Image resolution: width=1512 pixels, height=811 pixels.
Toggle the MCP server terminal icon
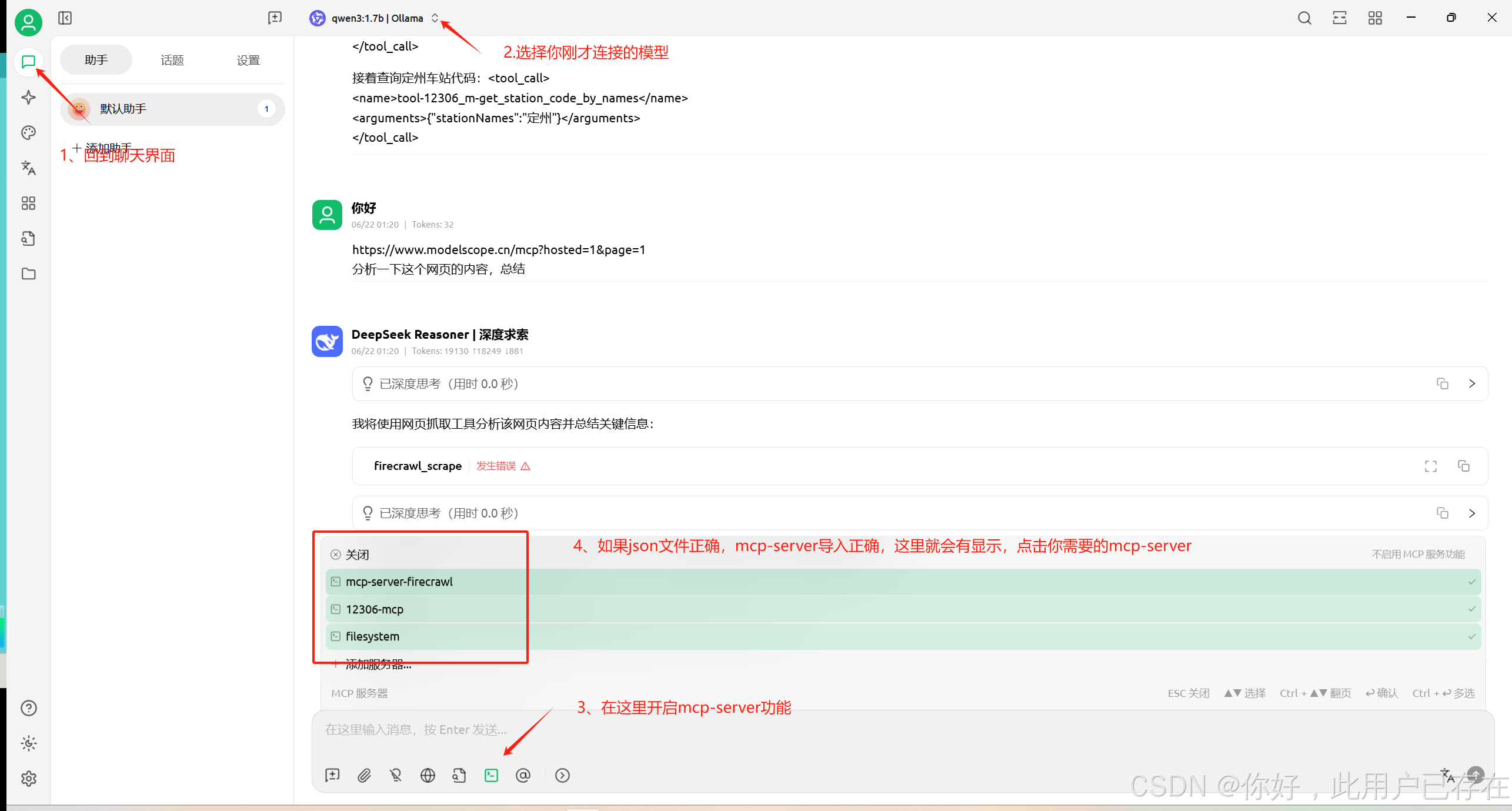pos(491,775)
